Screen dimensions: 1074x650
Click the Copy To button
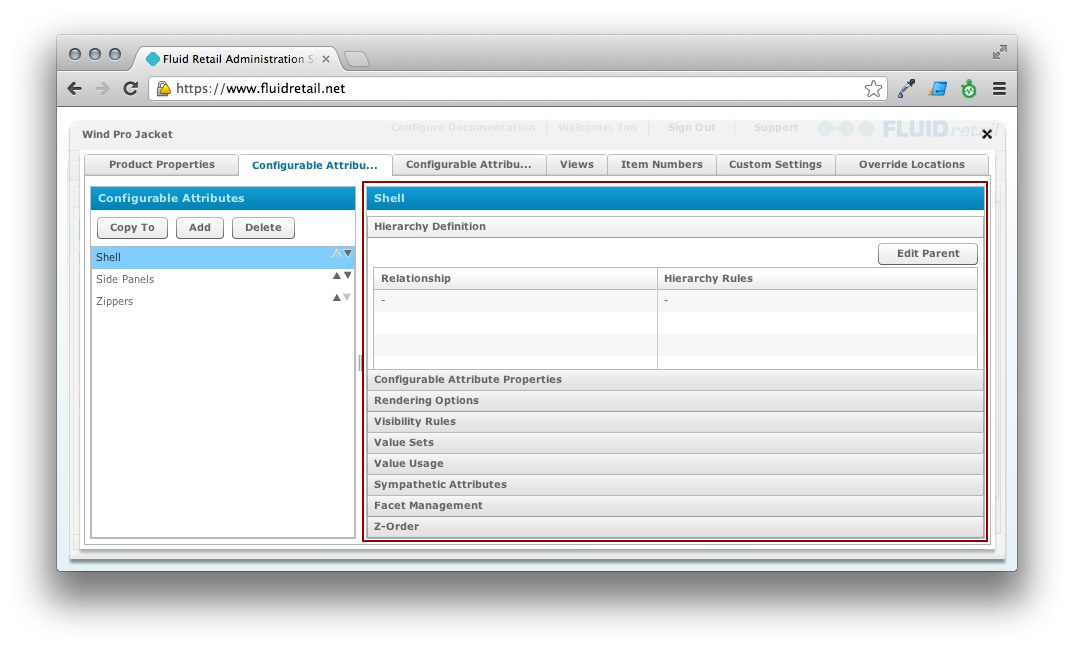[x=131, y=227]
